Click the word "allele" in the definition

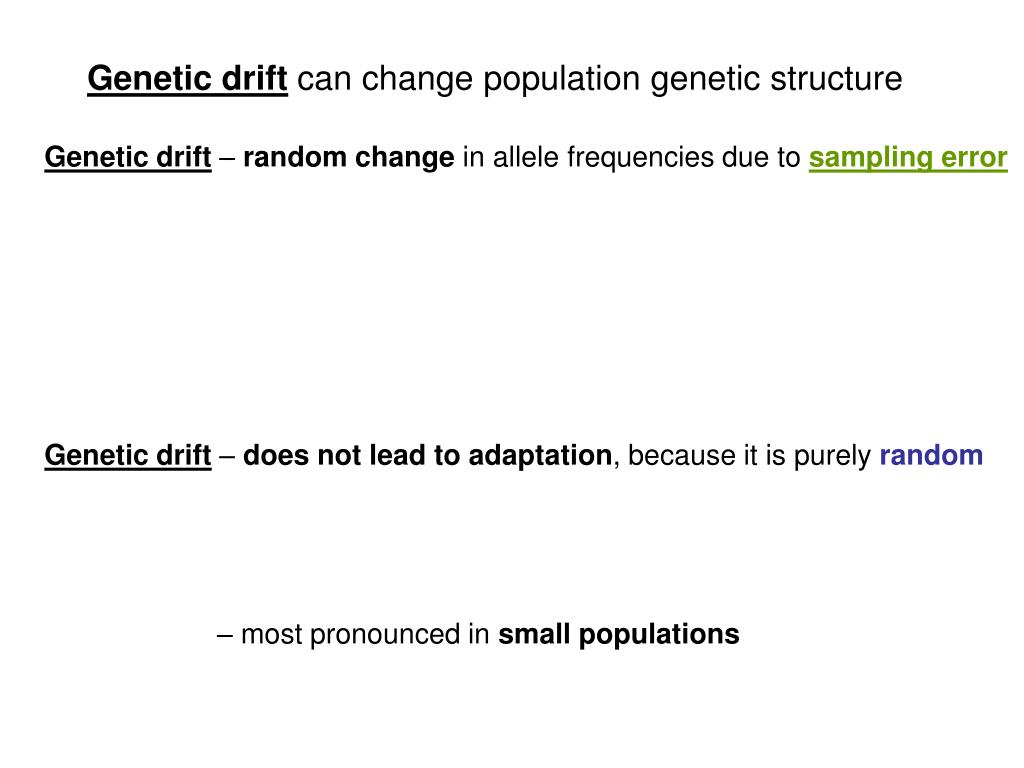coord(526,157)
